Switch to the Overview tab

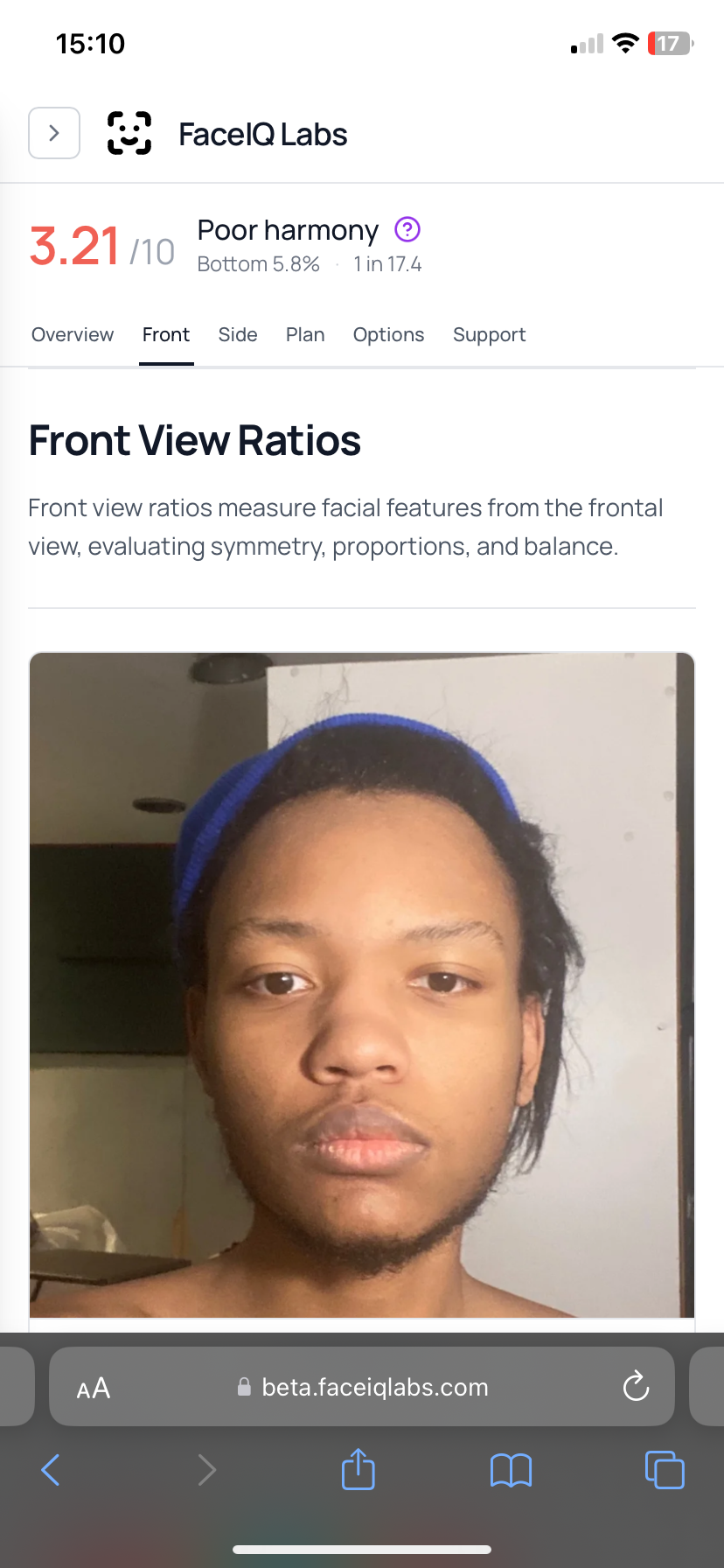(x=73, y=335)
